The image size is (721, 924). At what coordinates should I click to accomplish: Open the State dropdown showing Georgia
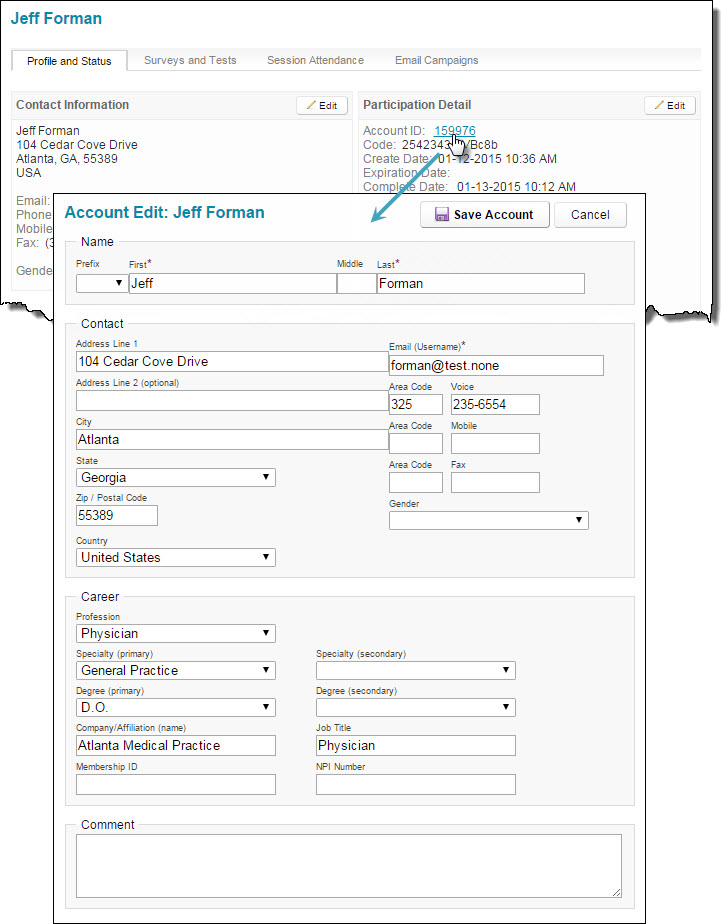(176, 477)
